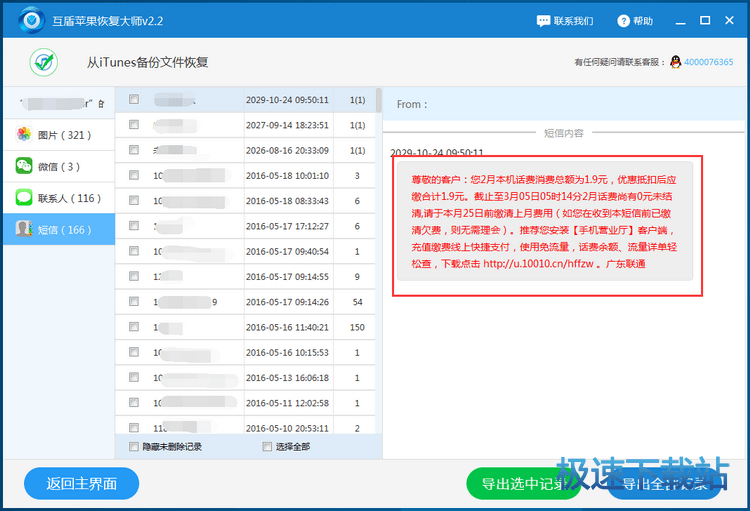The width and height of the screenshot is (750, 511).
Task: Click the 返回主界面 button
Action: tap(81, 483)
